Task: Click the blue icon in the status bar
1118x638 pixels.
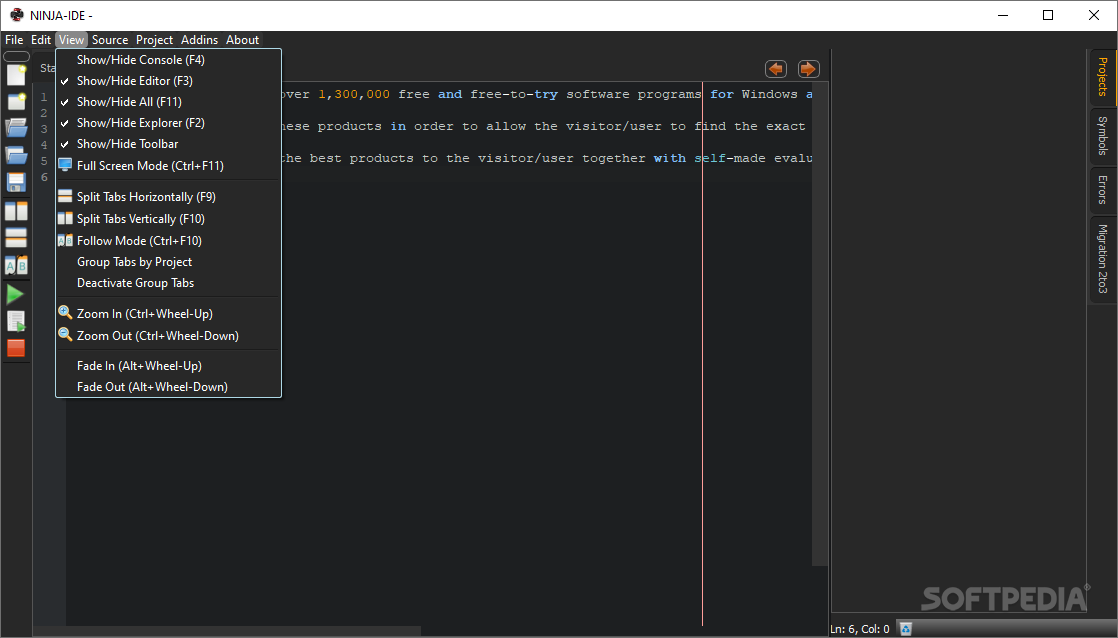Action: (x=906, y=629)
